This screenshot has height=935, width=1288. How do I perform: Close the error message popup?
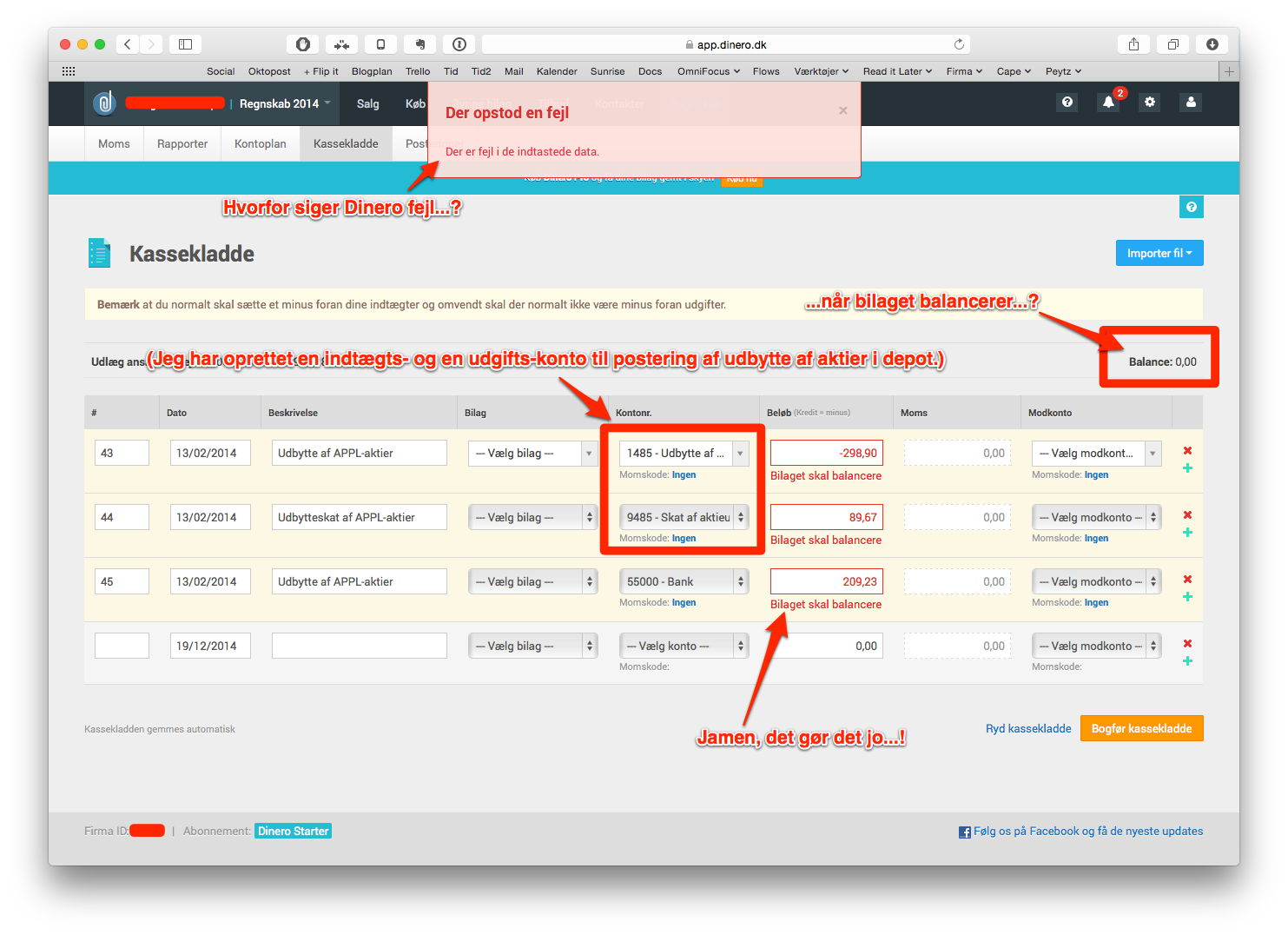842,110
